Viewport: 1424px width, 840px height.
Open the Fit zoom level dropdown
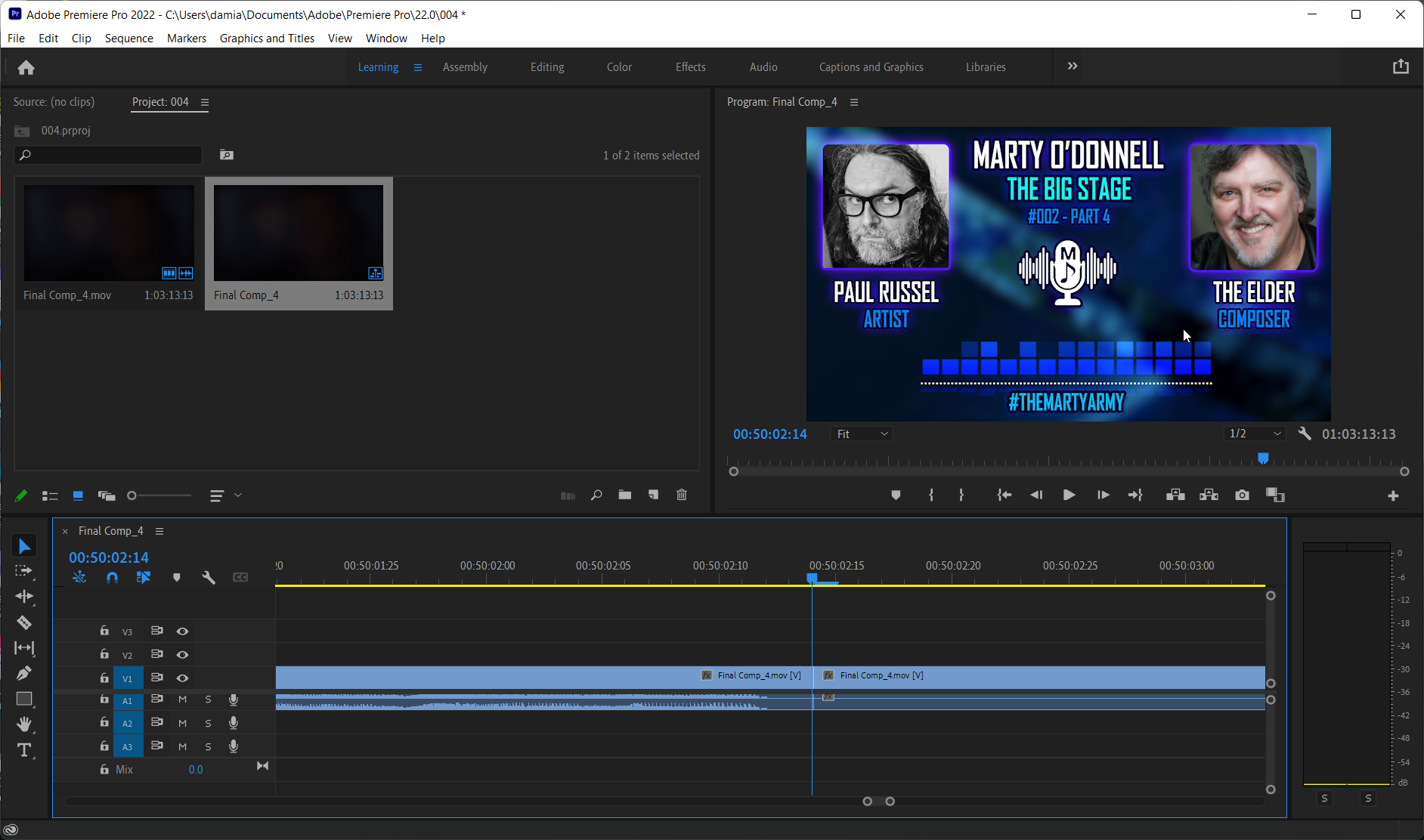tap(862, 434)
